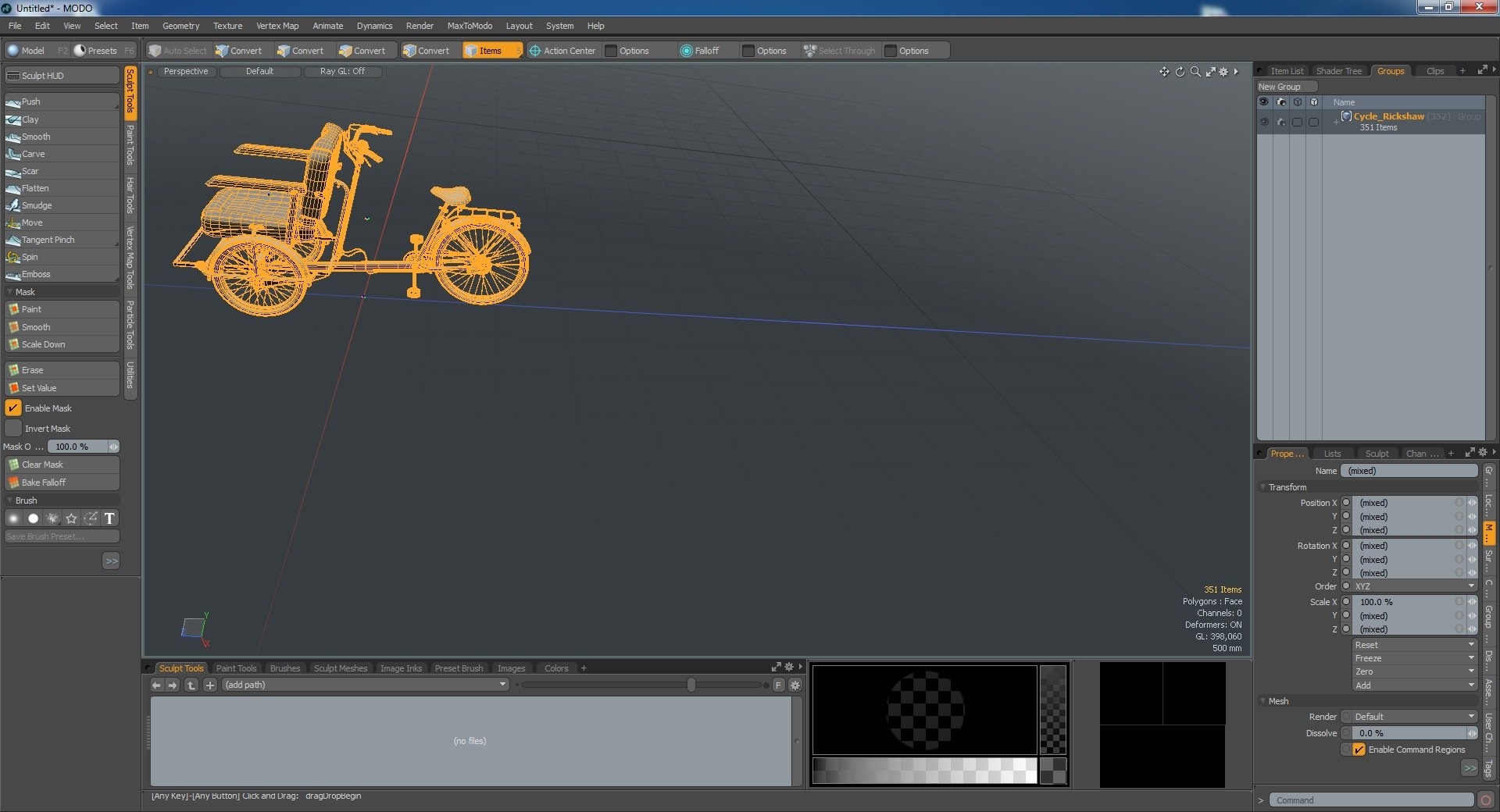
Task: Open the Reset transform dropdown
Action: (x=1415, y=645)
